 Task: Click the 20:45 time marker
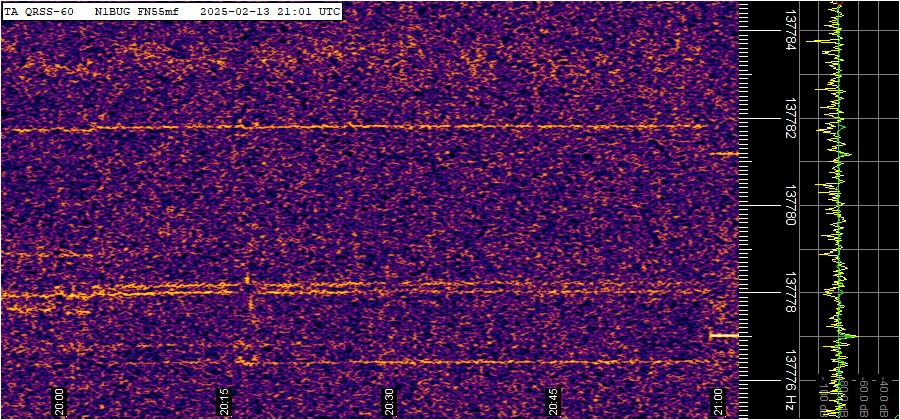coord(554,400)
